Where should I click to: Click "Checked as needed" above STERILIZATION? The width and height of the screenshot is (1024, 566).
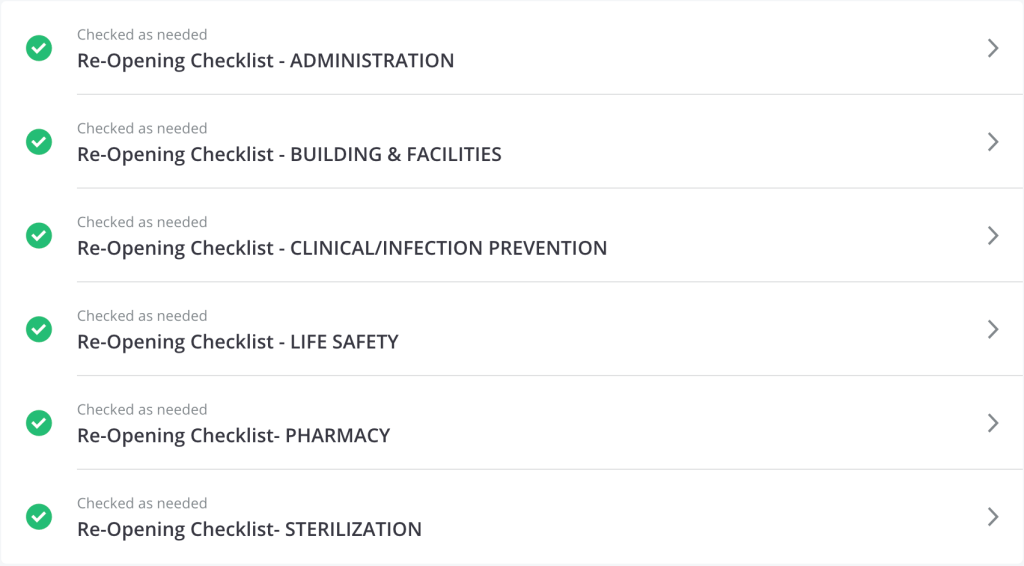click(142, 503)
